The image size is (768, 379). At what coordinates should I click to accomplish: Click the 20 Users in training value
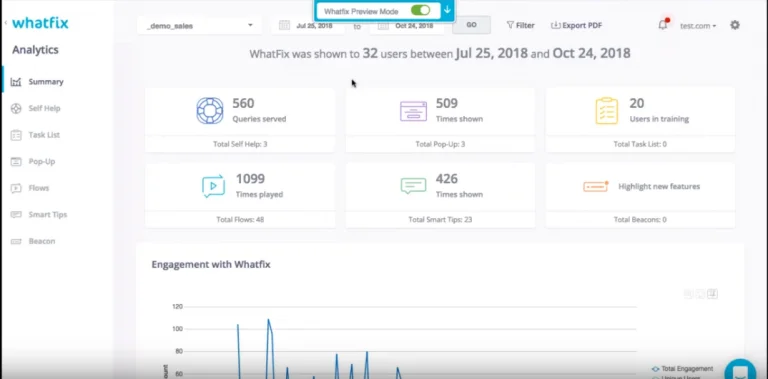coord(637,103)
